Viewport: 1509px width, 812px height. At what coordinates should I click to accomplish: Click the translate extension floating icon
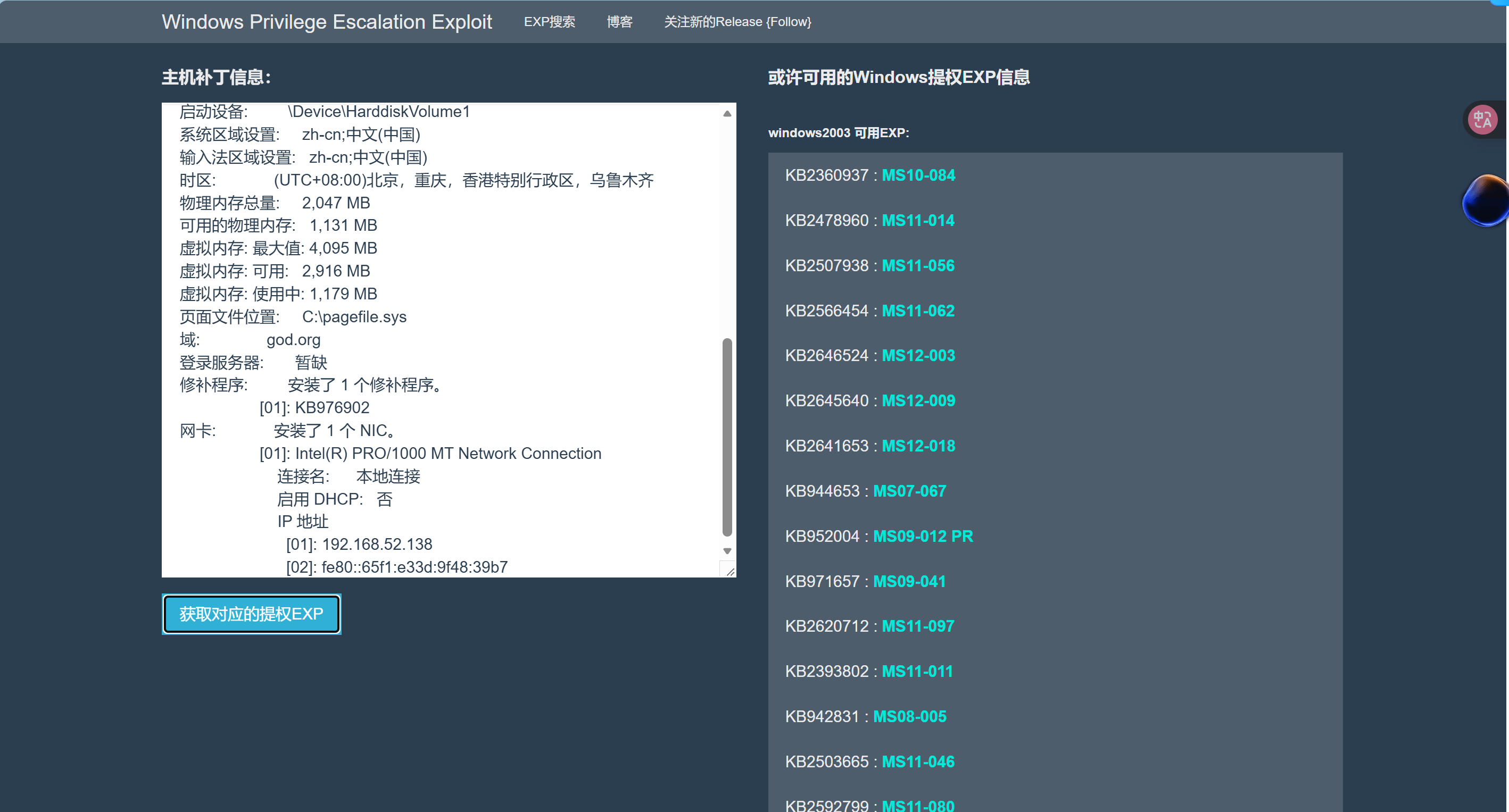(1482, 120)
